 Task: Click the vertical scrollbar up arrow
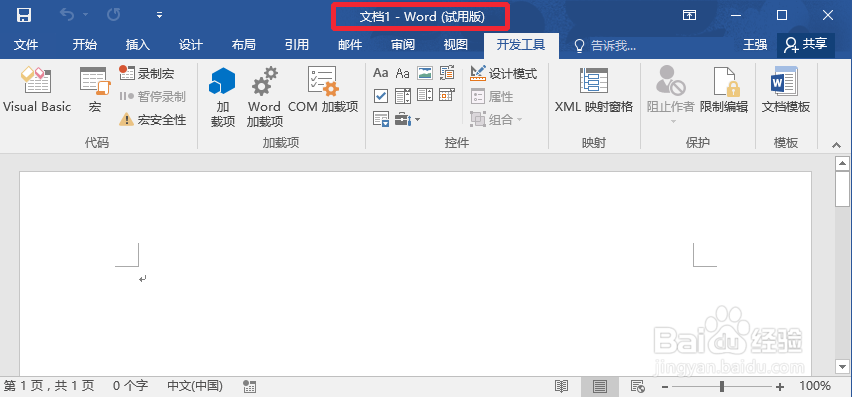click(842, 163)
